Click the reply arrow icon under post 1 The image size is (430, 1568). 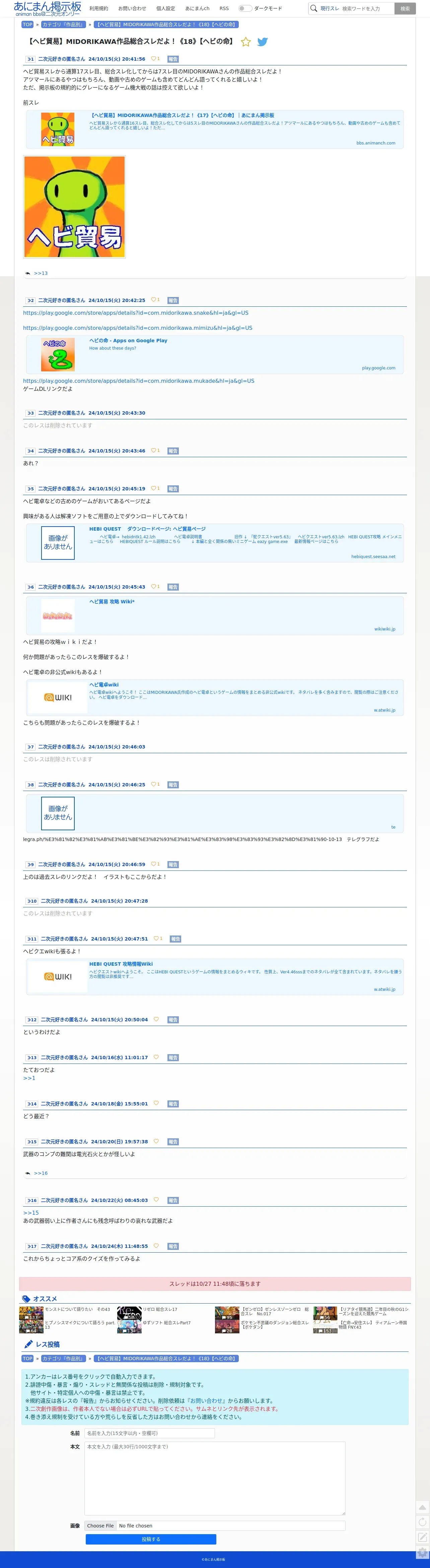[27, 273]
